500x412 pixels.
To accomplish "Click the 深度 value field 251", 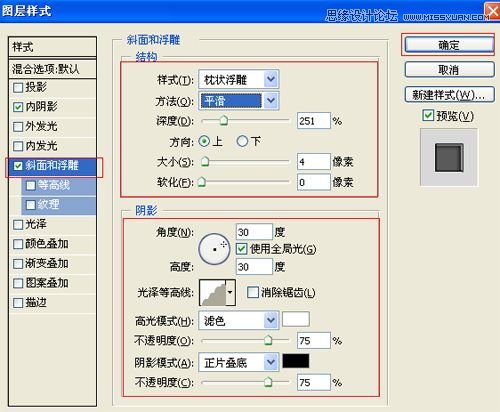I will pyautogui.click(x=314, y=121).
